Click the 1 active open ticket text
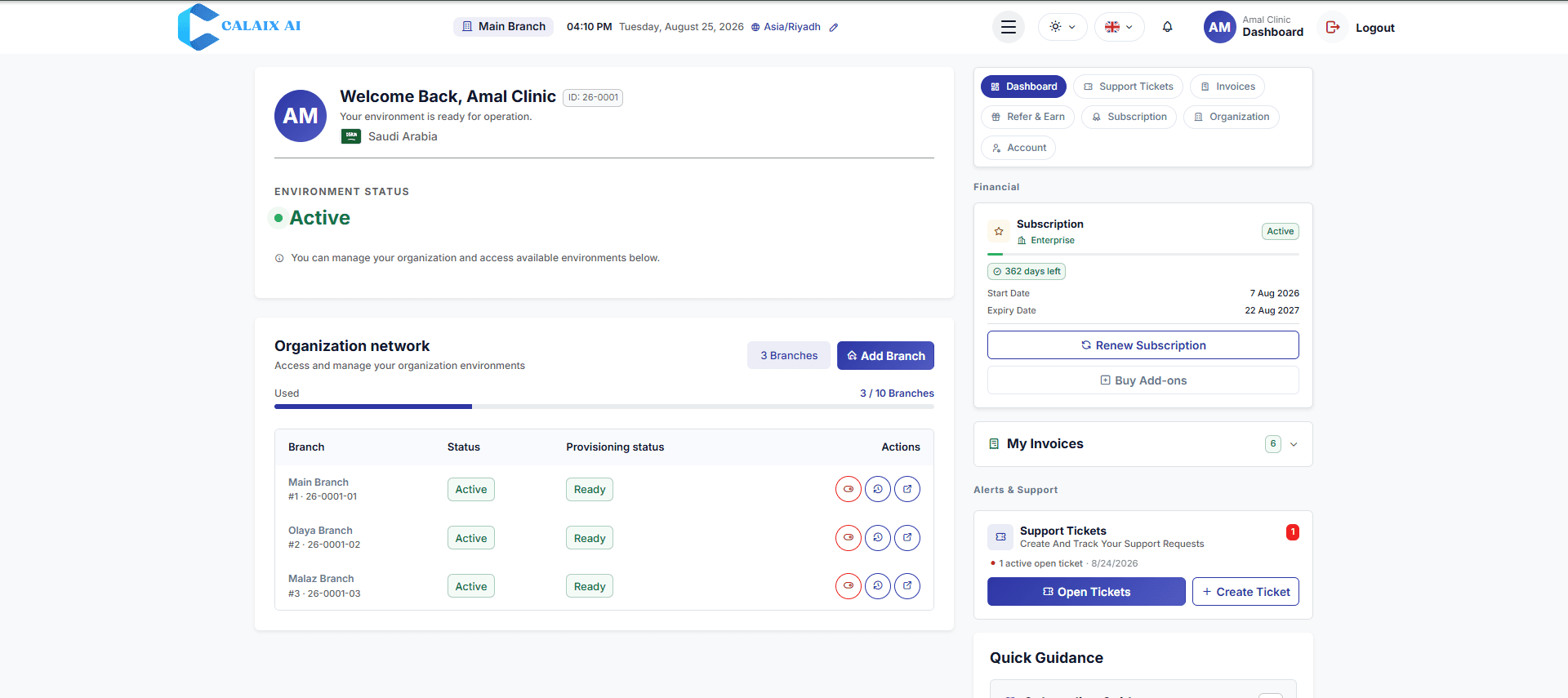 pyautogui.click(x=1041, y=563)
